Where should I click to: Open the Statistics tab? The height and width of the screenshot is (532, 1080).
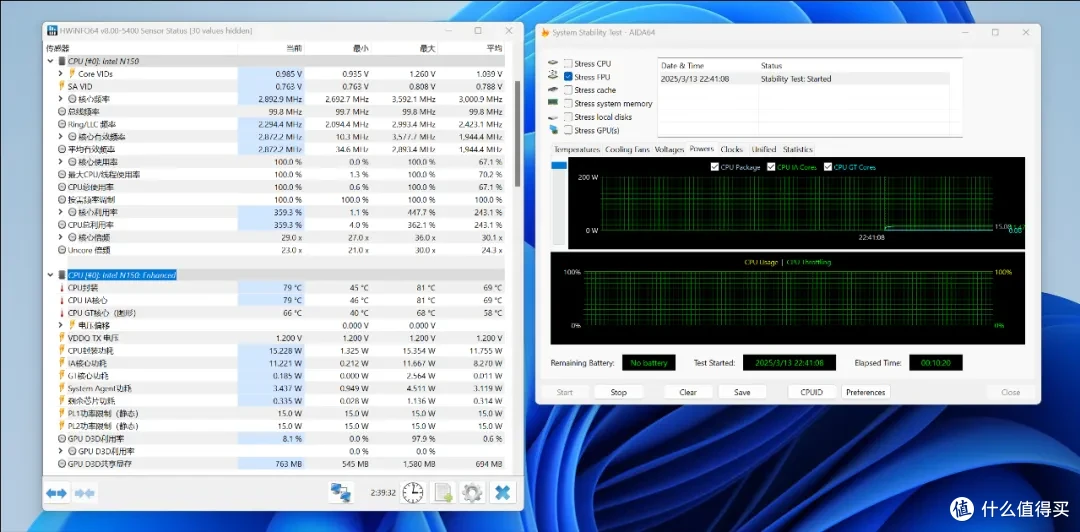pos(798,150)
